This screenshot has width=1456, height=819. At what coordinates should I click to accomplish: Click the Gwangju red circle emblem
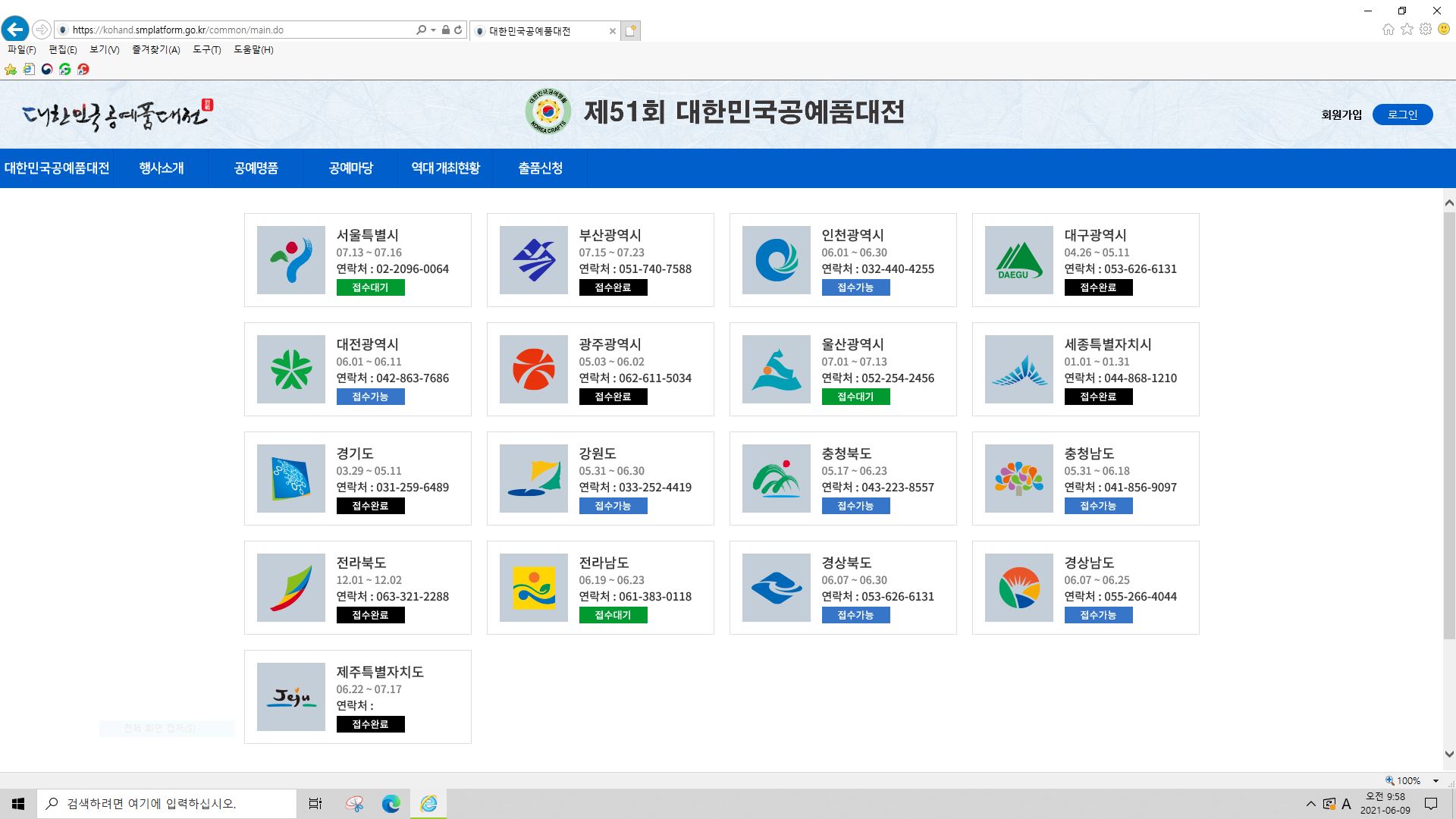point(534,369)
